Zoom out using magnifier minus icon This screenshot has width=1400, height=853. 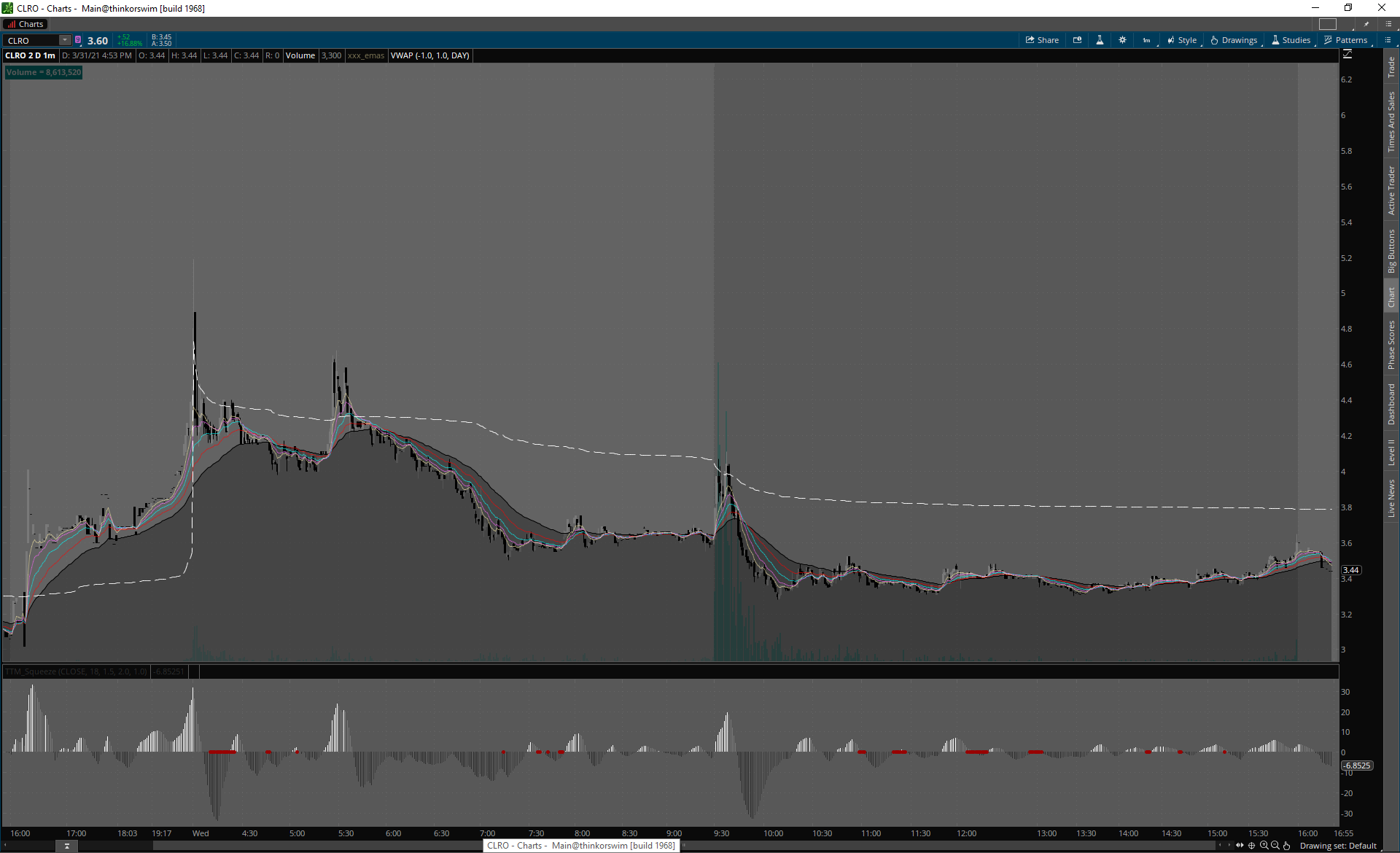1275,846
